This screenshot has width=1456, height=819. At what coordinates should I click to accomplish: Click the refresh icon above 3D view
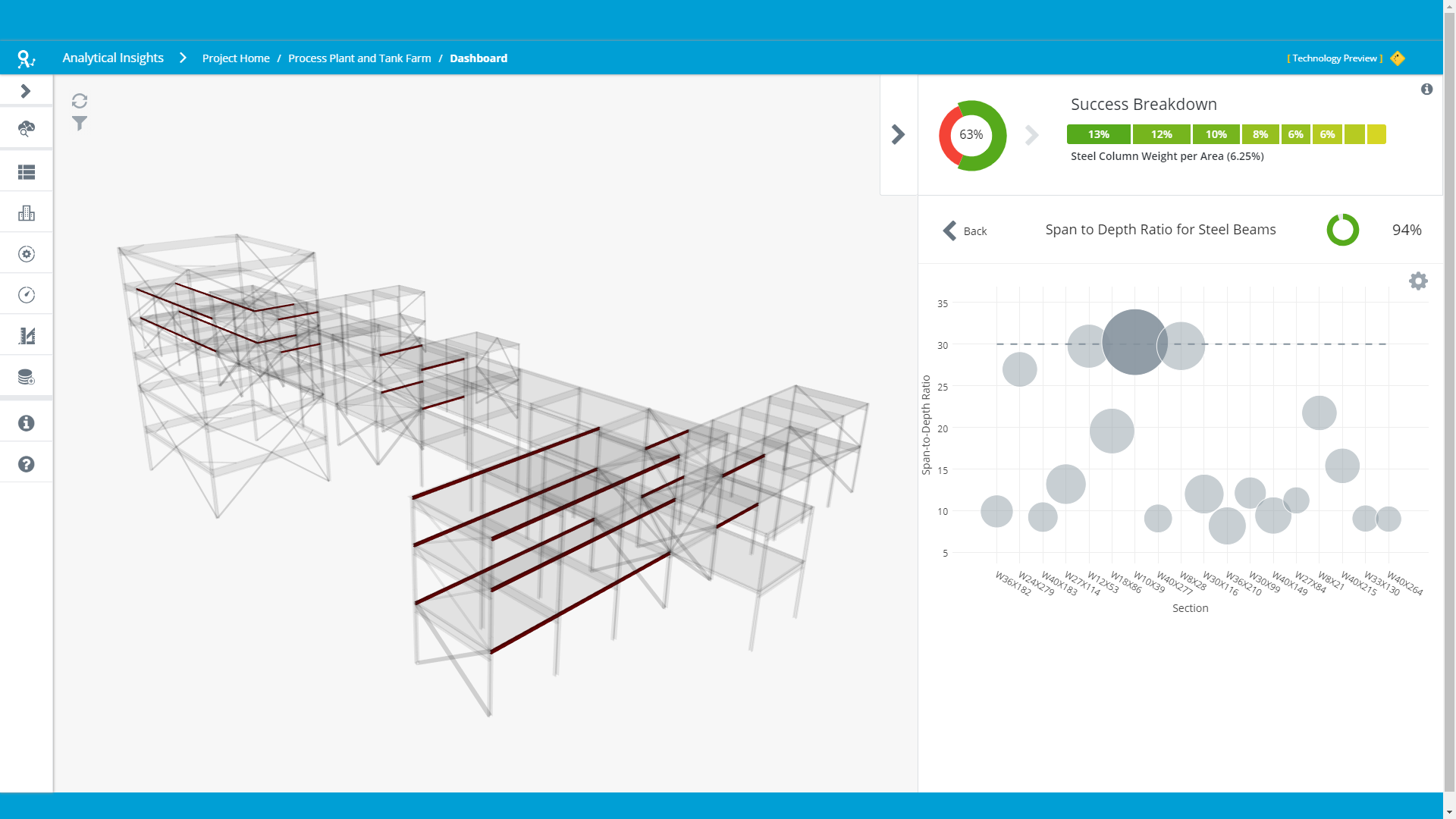[x=80, y=101]
